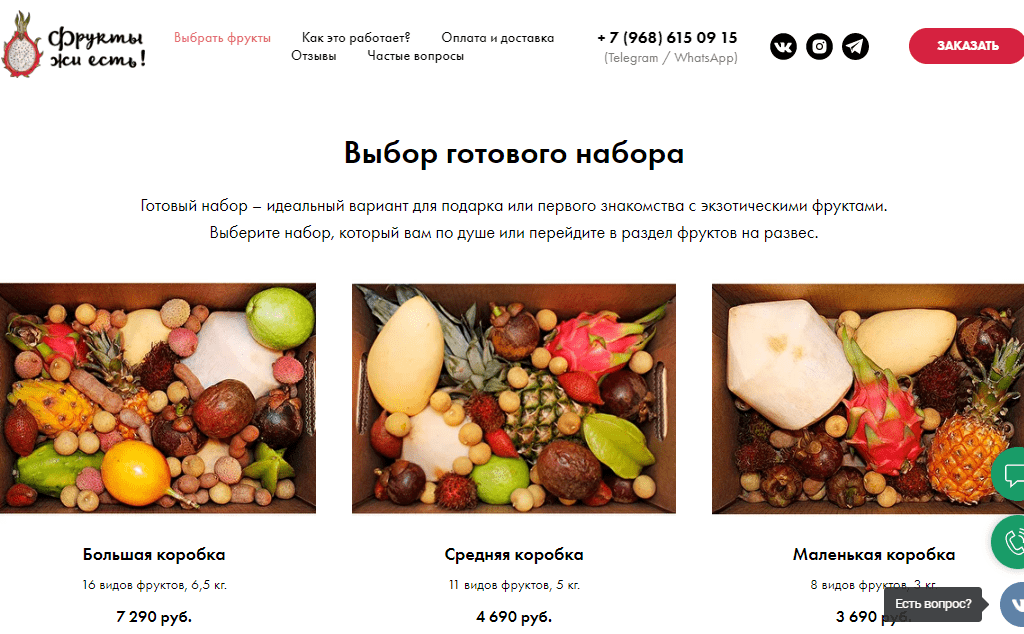Viewport: 1024px width, 634px height.
Task: Open the Telegram icon in header
Action: 855,46
